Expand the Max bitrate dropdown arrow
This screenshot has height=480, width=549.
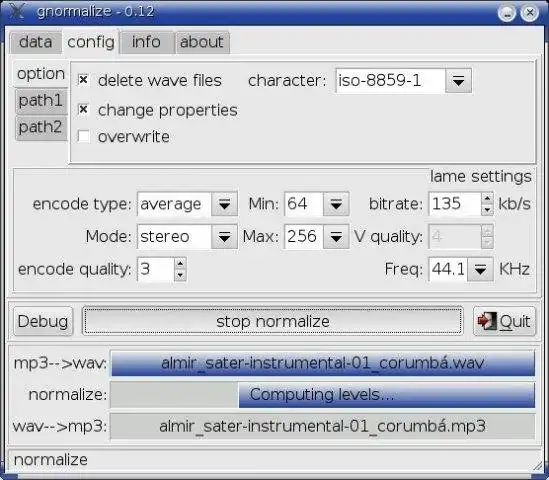click(336, 237)
